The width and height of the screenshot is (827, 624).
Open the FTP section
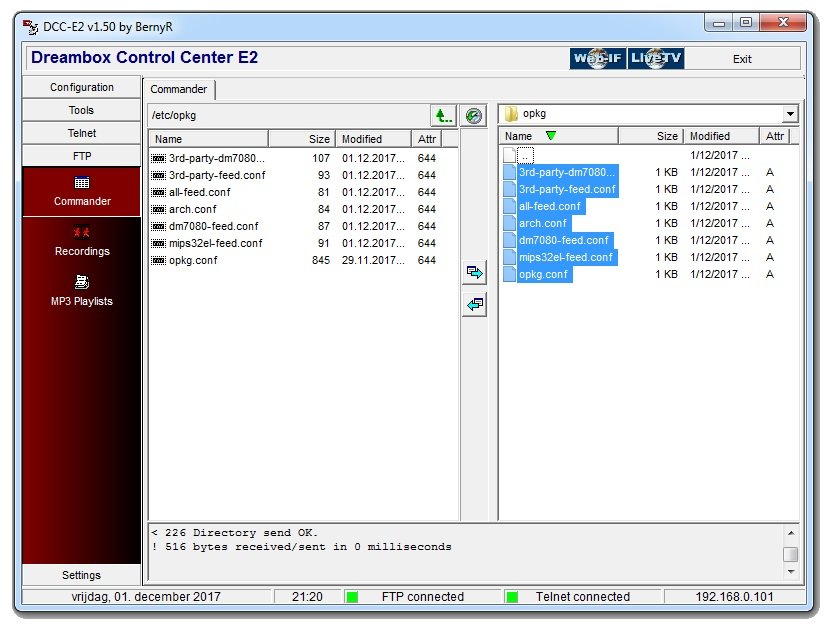coord(82,156)
